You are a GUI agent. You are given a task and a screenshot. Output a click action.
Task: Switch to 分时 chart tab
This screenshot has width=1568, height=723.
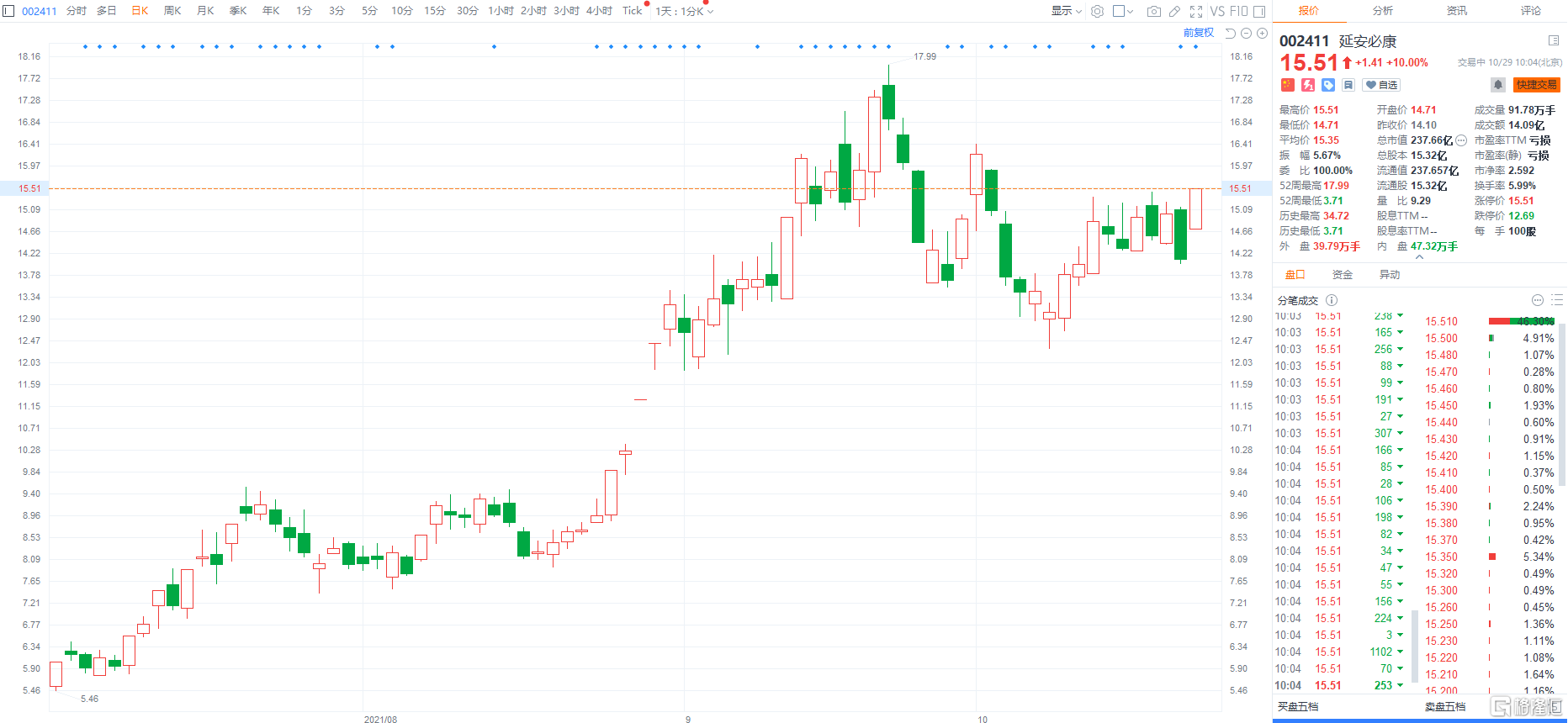click(77, 11)
